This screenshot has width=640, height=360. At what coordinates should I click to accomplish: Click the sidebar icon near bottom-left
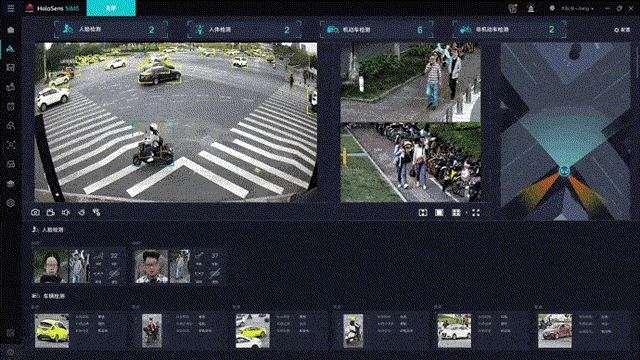point(11,333)
